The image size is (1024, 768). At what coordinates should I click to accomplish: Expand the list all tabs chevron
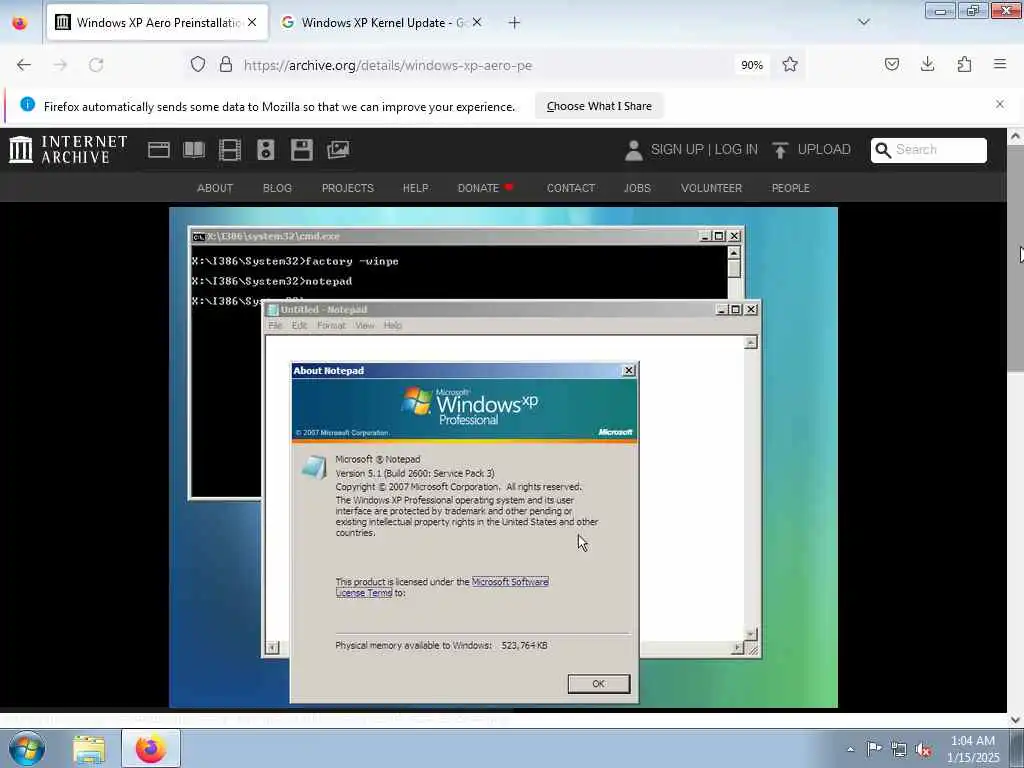[x=864, y=22]
